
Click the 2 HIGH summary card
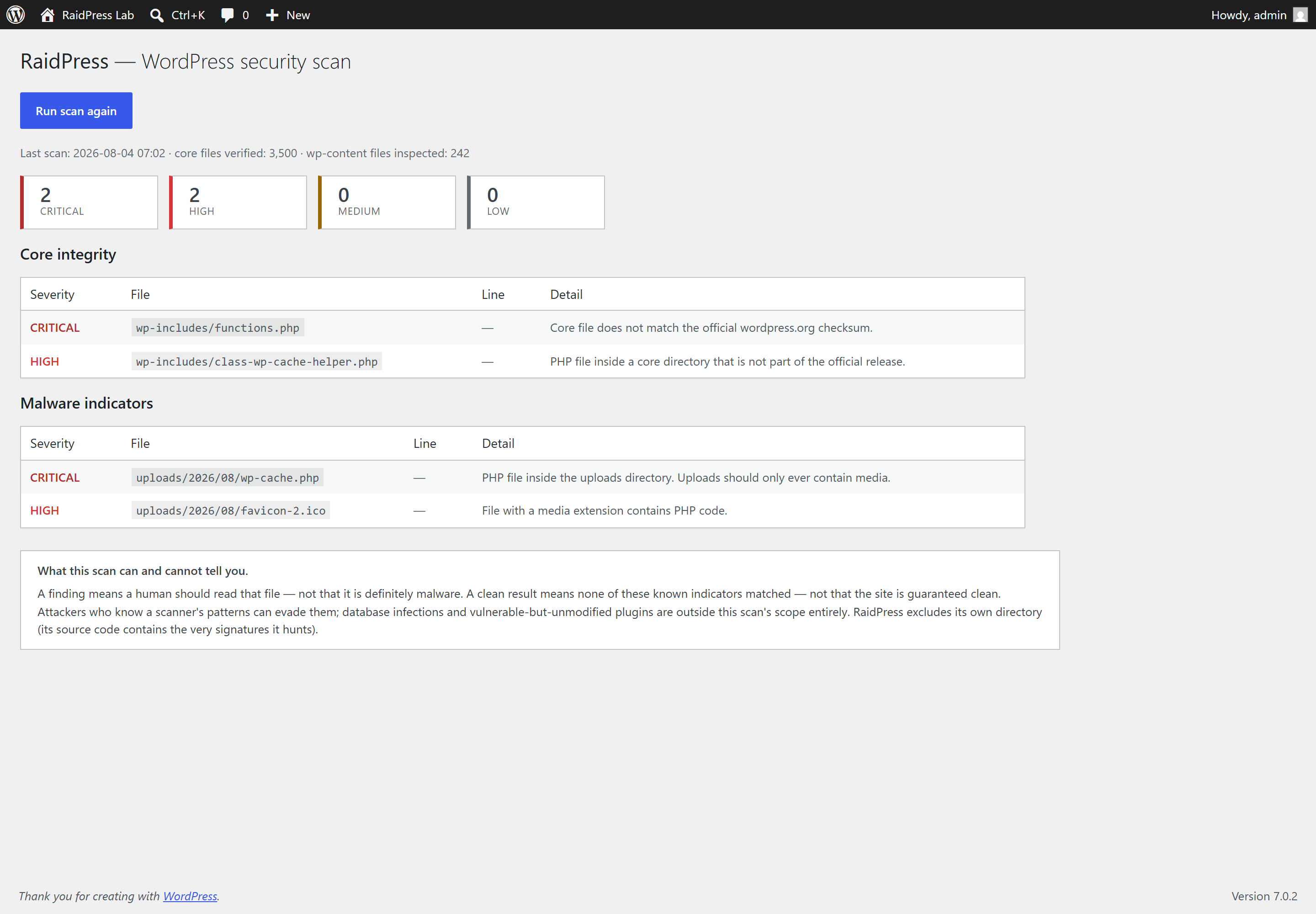(x=238, y=202)
